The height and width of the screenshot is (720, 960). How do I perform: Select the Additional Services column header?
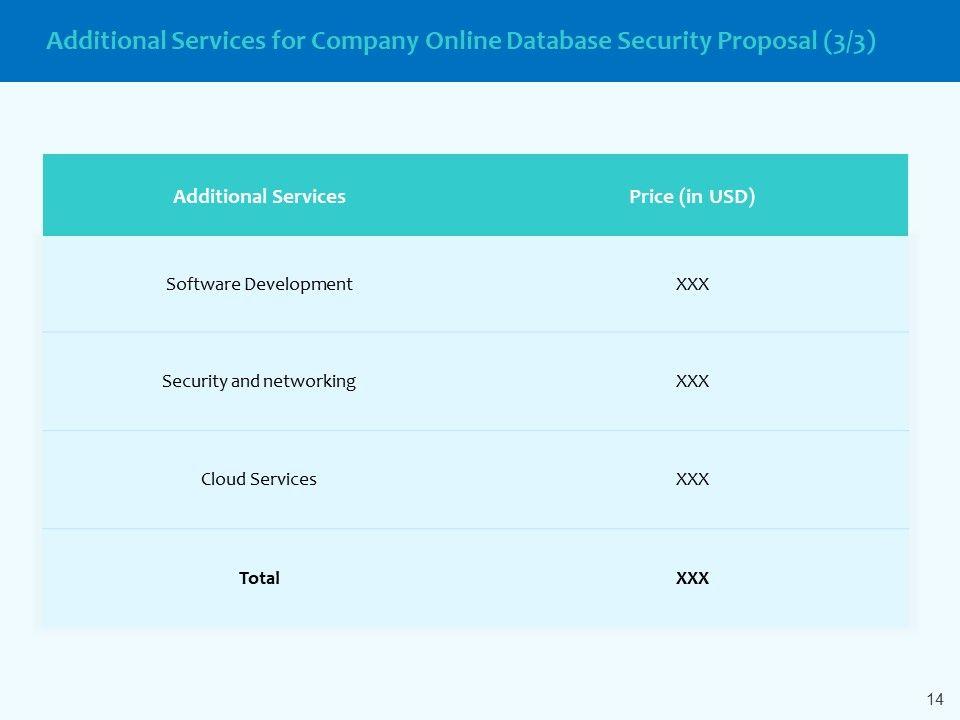259,196
